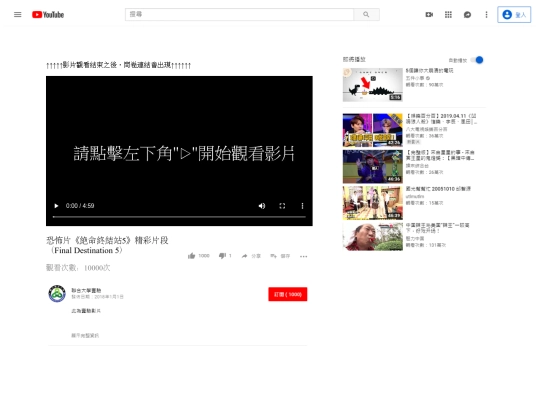
Task: Open the dinosaur game video thumbnail
Action: click(373, 85)
